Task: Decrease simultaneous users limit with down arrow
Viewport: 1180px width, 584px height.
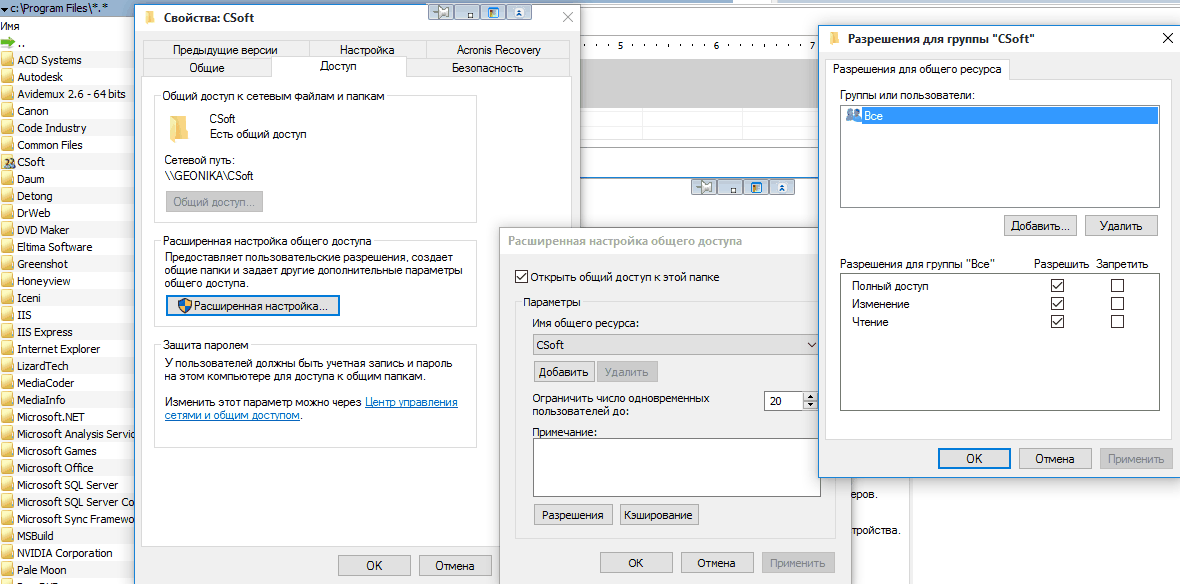Action: [810, 406]
